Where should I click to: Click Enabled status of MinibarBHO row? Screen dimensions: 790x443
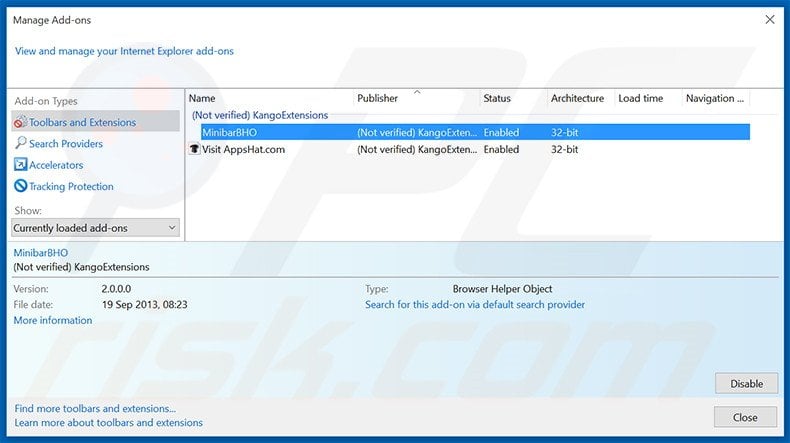click(x=501, y=133)
